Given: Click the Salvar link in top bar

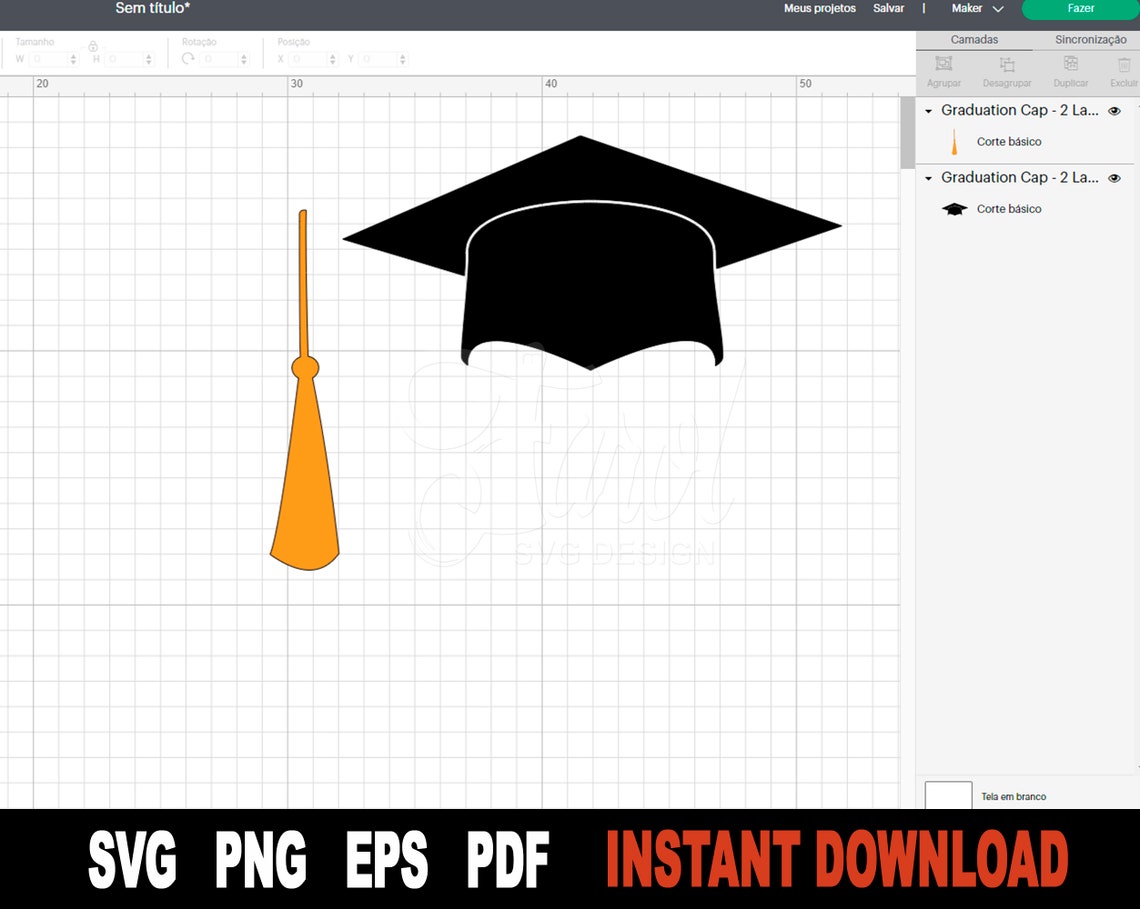Looking at the screenshot, I should (889, 8).
